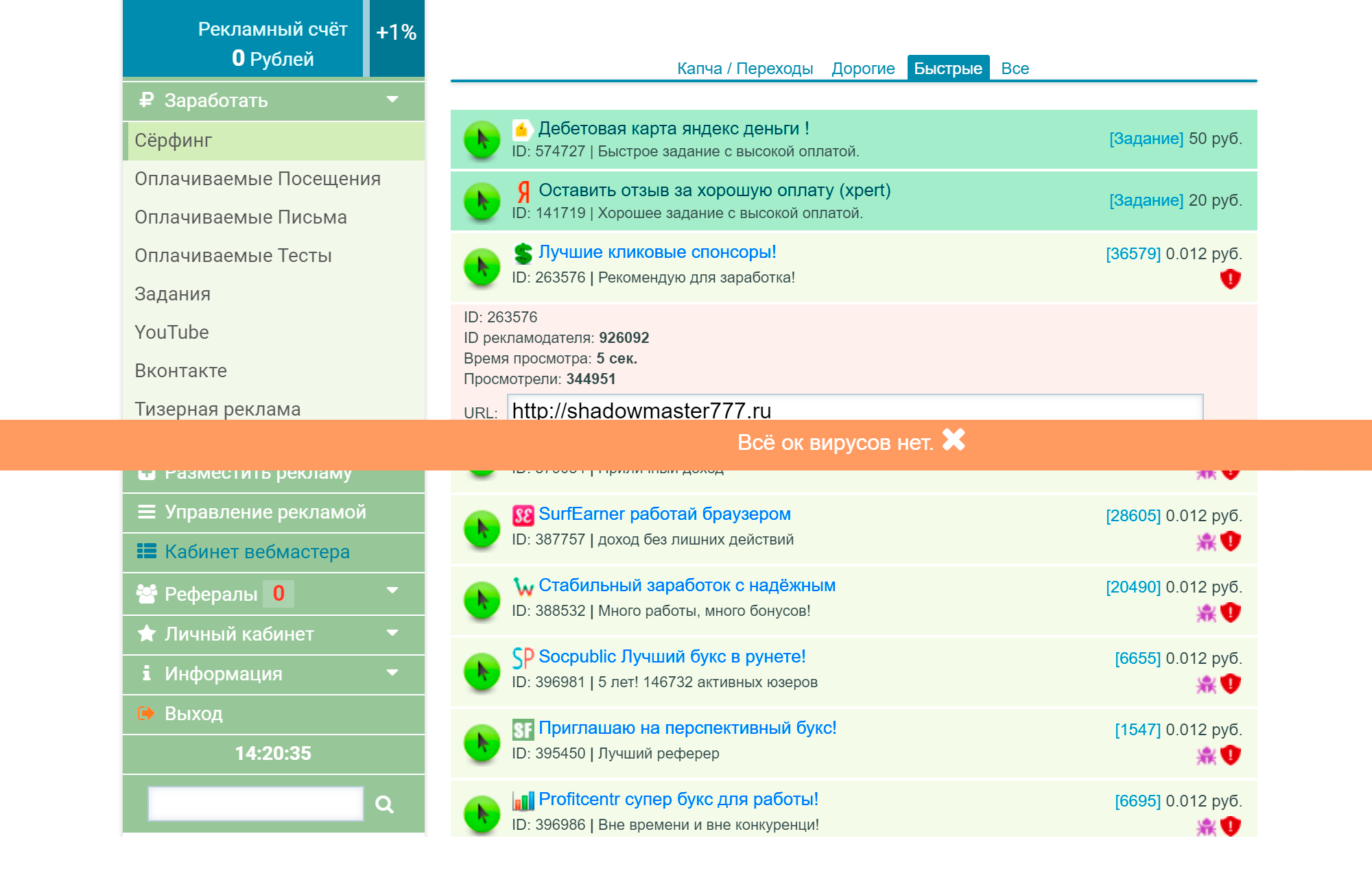Click the [Задание] link for 50 руб.
Image resolution: width=1372 pixels, height=871 pixels.
1146,139
